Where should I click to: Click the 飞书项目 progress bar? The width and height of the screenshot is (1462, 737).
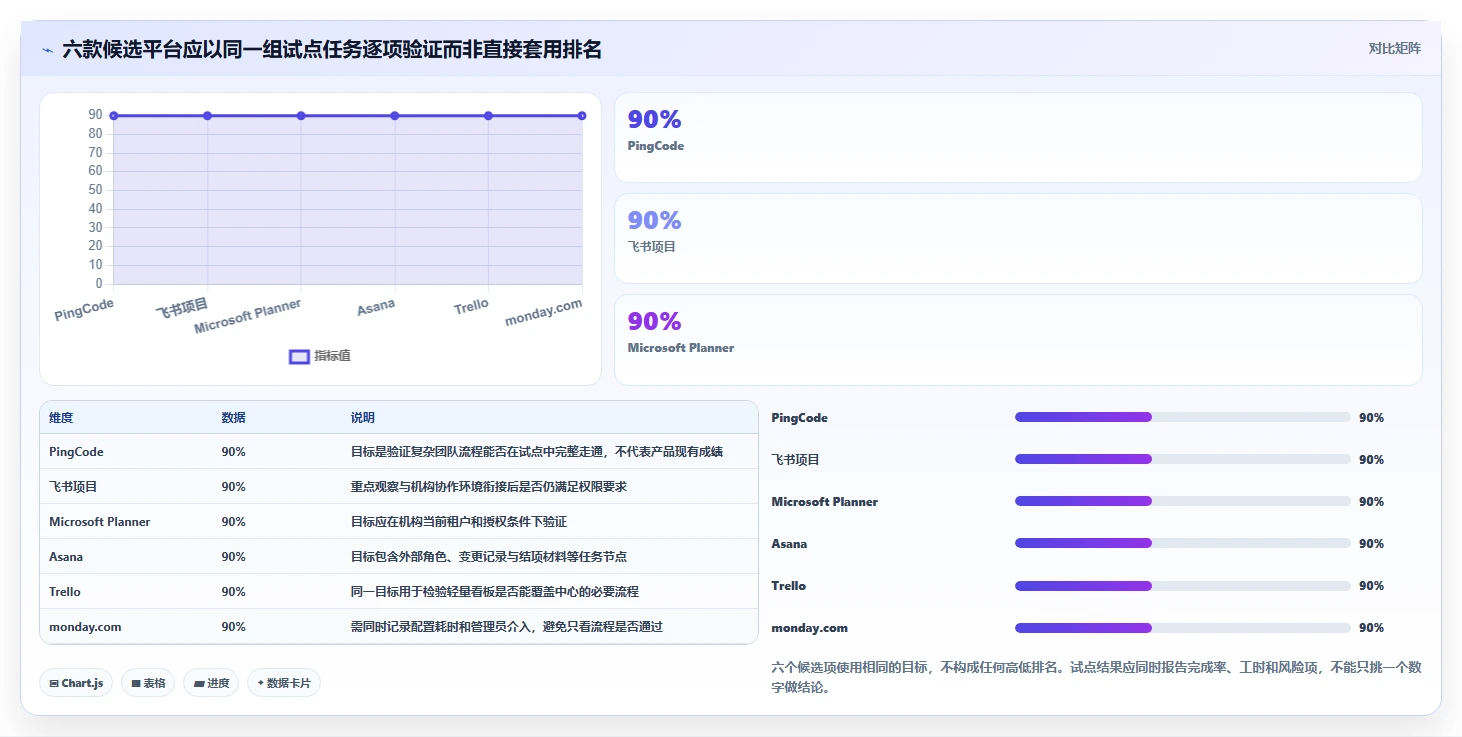(x=1182, y=459)
